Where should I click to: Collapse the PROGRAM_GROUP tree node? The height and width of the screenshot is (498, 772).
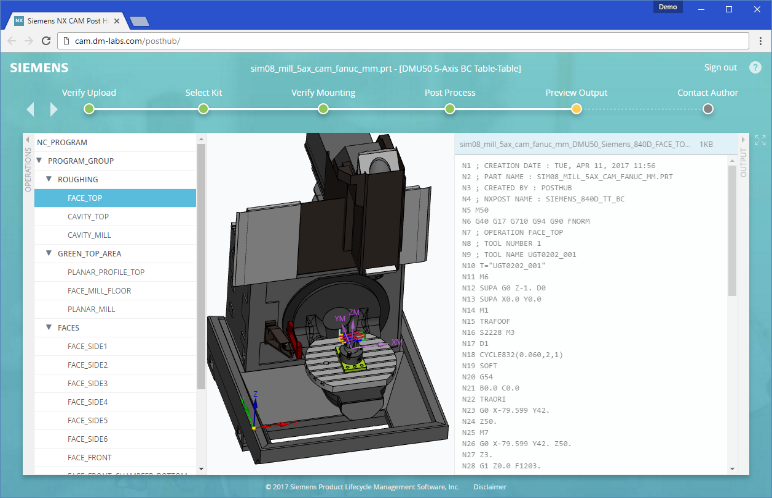click(x=39, y=161)
